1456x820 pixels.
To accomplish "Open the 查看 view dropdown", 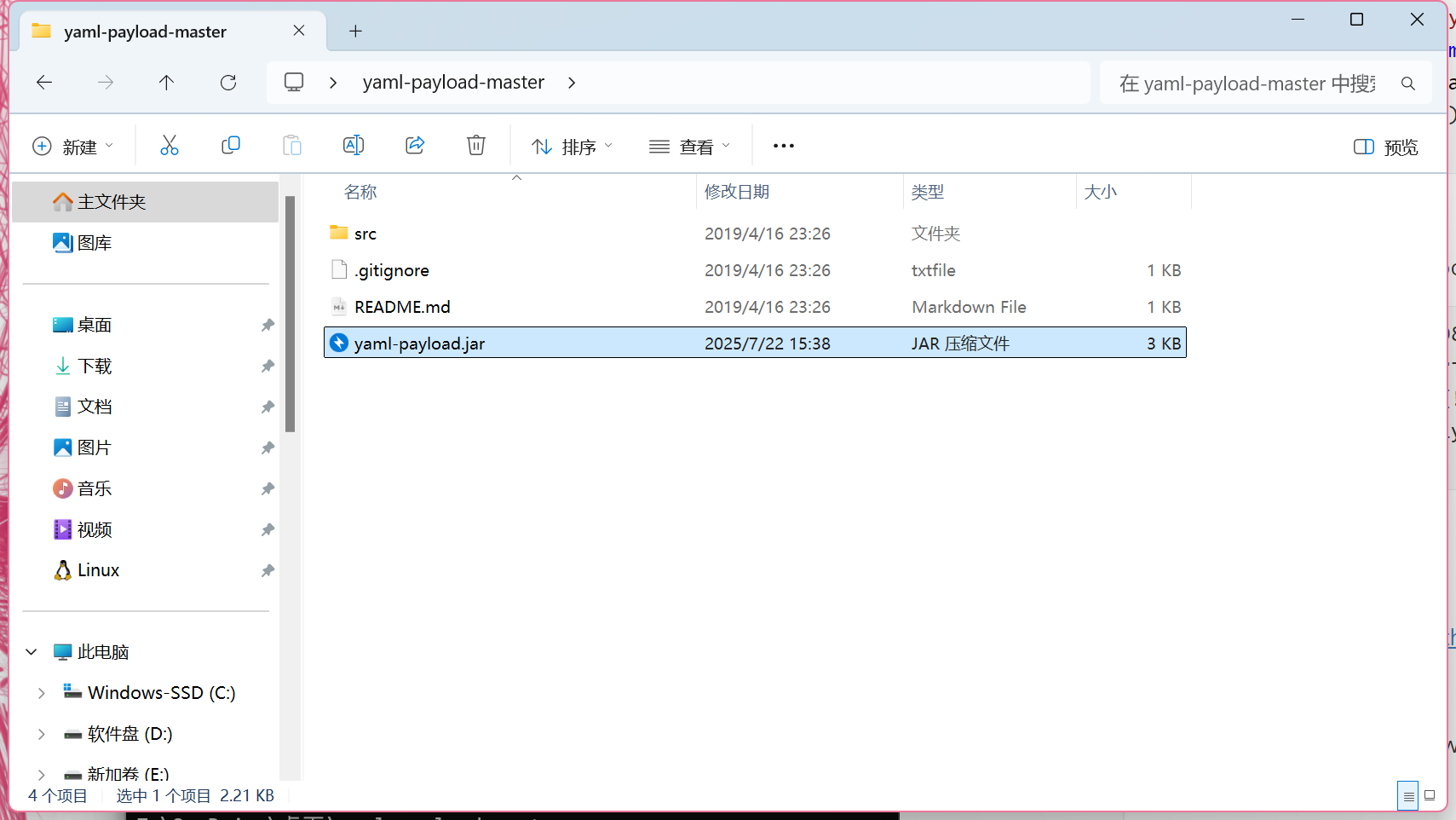I will (x=689, y=147).
